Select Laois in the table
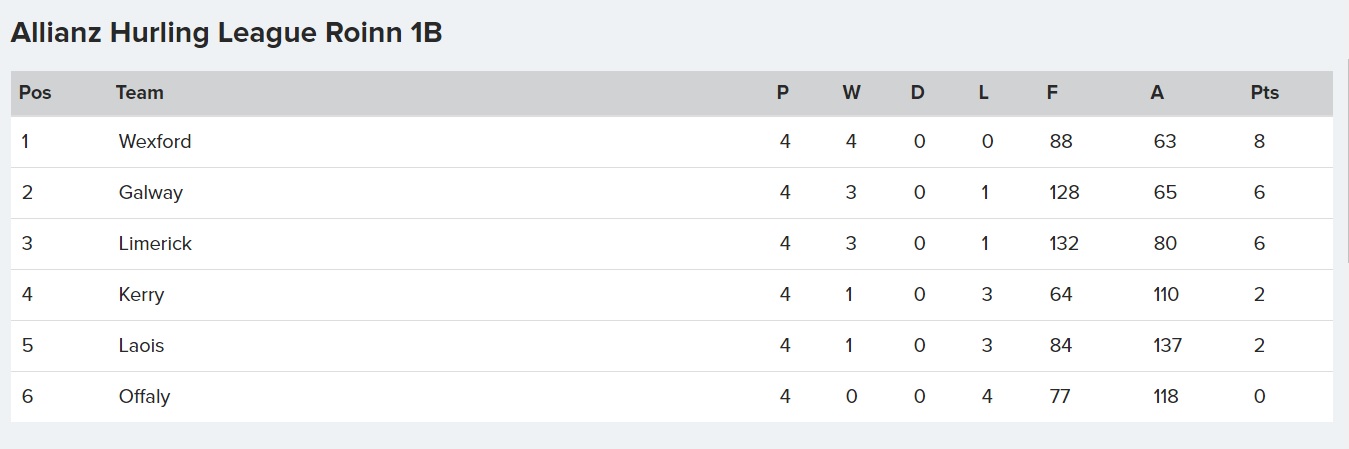Screen dimensions: 1349x449 141,346
